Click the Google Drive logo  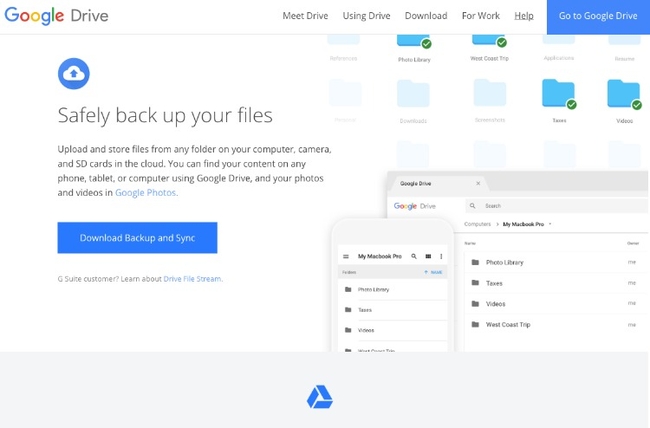(56, 16)
